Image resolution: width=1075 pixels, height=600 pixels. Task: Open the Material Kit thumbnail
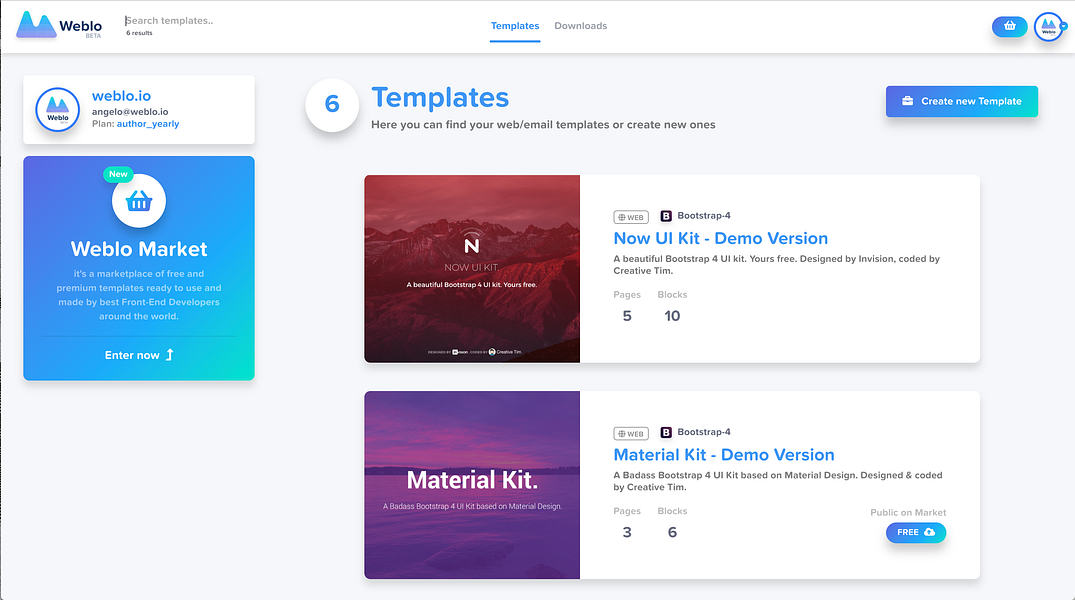[x=472, y=485]
